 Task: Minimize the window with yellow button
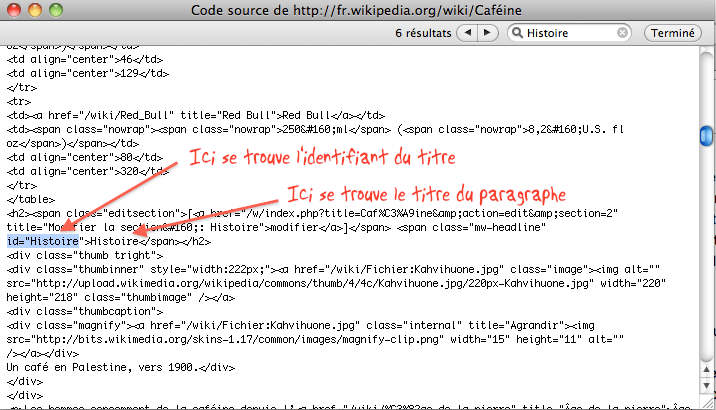(33, 10)
